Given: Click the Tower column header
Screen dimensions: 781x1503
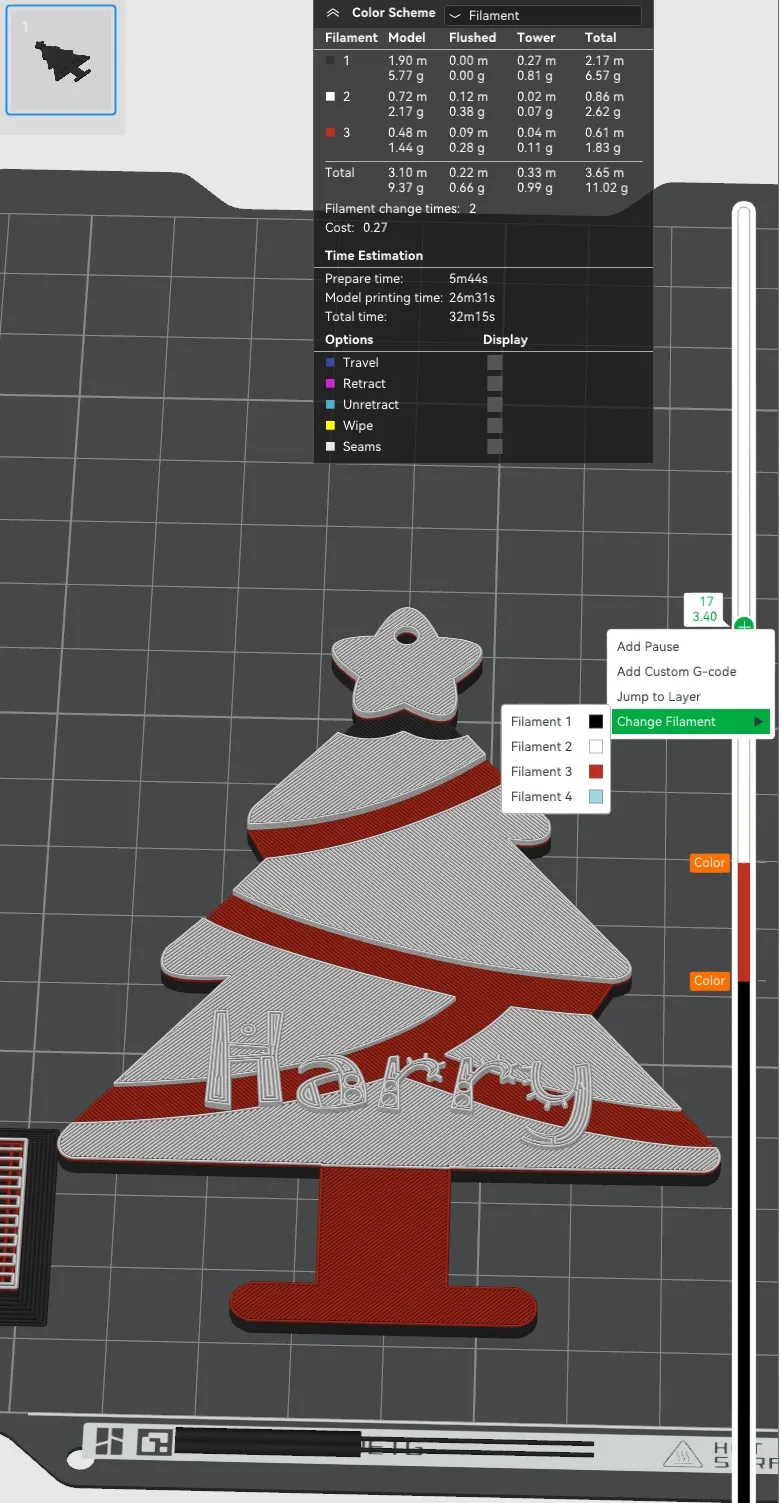Looking at the screenshot, I should [x=536, y=38].
